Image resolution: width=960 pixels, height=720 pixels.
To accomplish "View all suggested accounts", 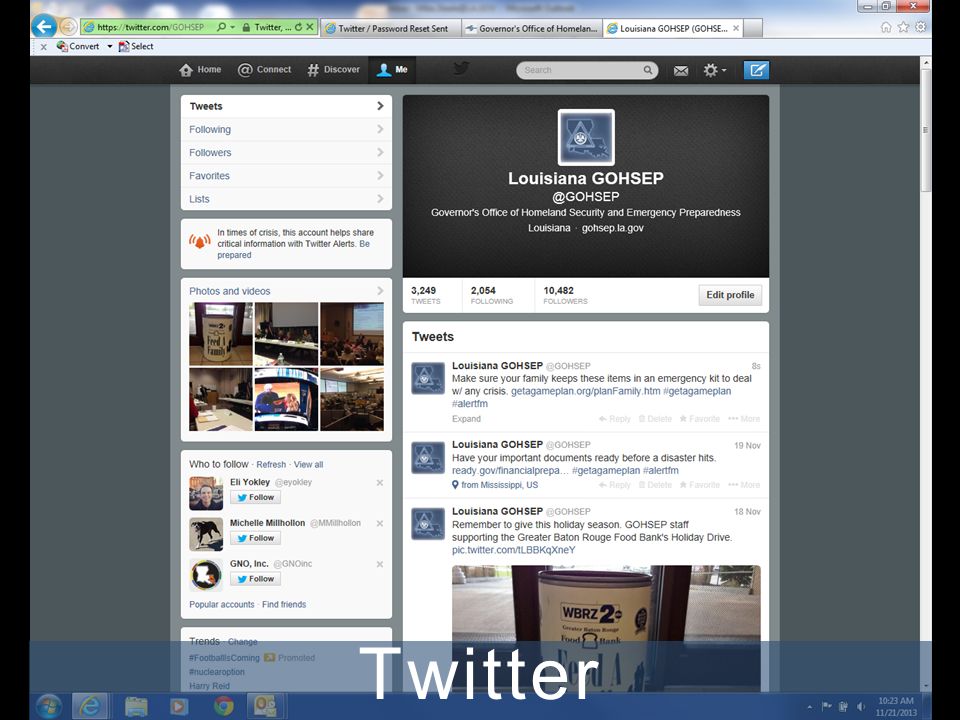I will (308, 465).
